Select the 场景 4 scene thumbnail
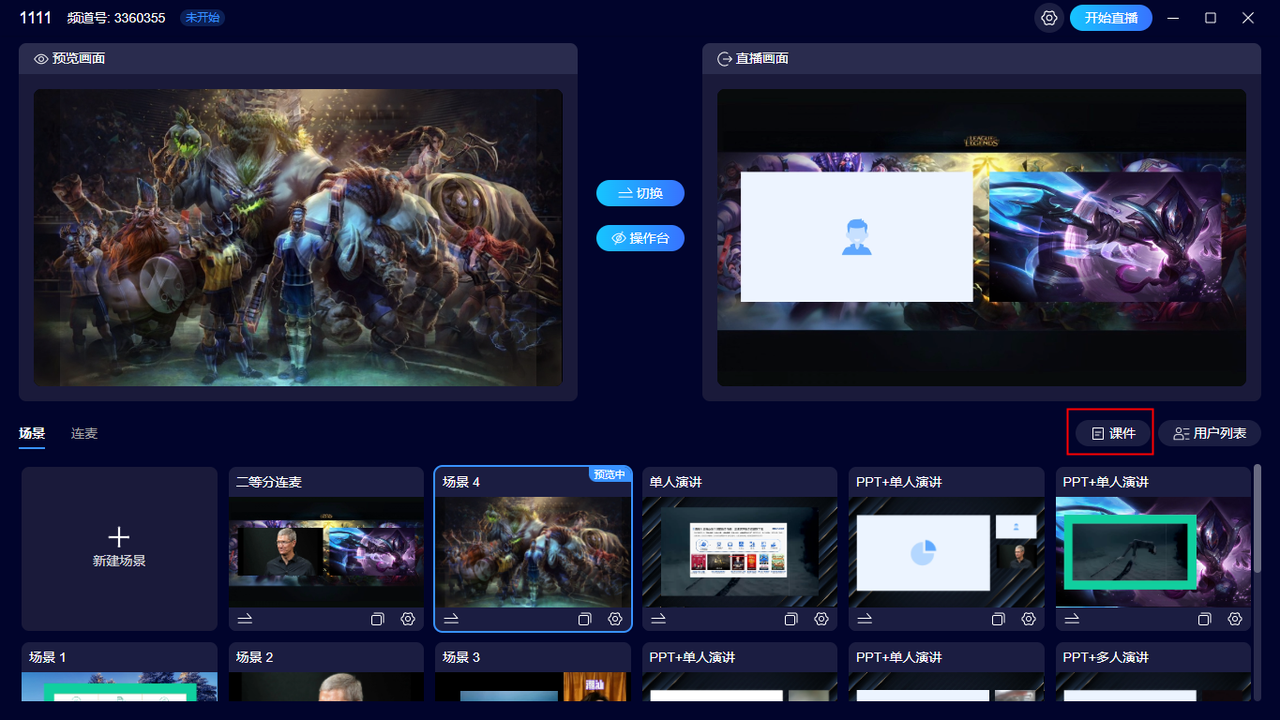The image size is (1280, 720). click(x=533, y=552)
